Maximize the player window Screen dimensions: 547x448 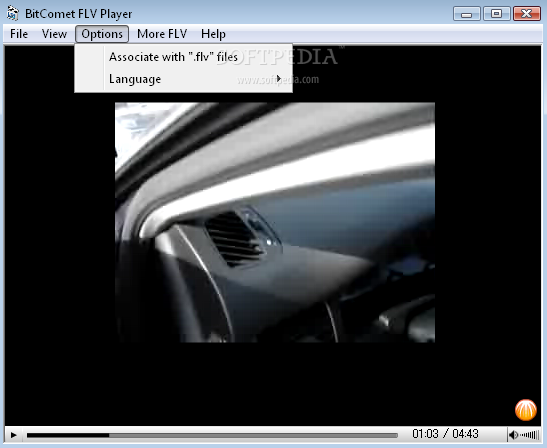(496, 14)
